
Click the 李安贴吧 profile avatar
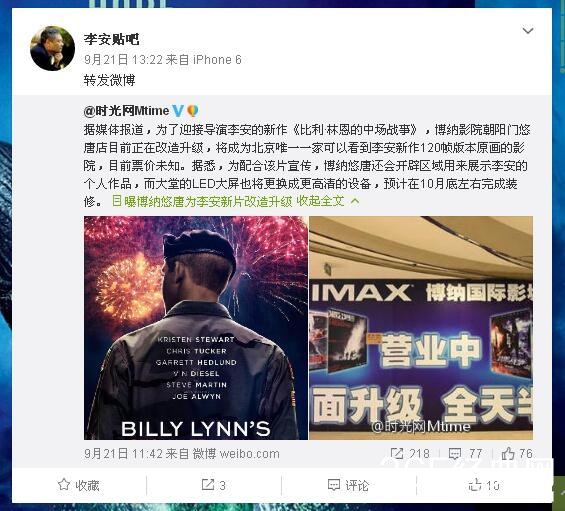click(x=53, y=48)
